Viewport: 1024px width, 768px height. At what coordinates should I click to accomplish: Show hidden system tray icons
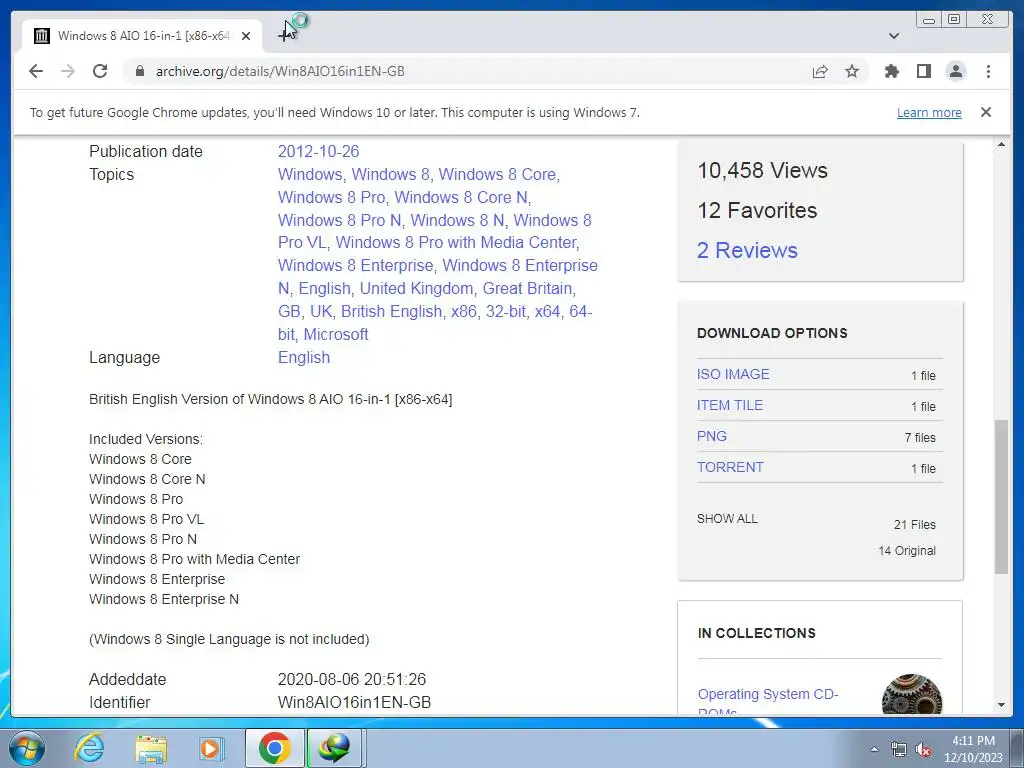(874, 748)
